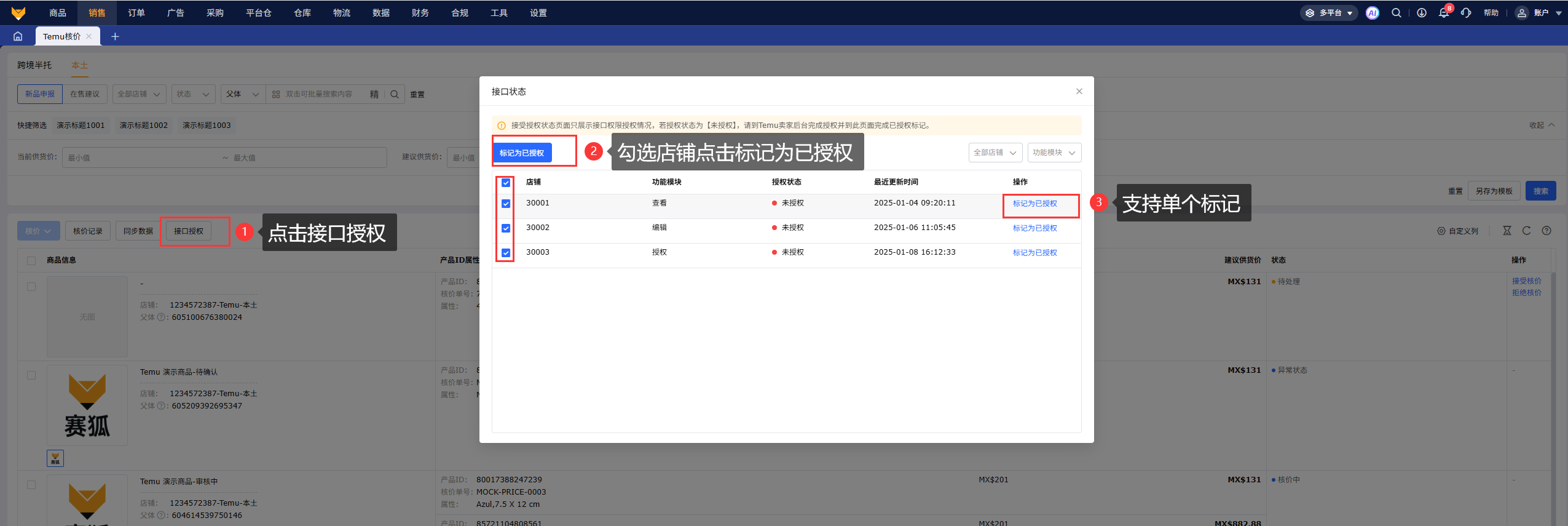Click the blue 搜索 button

[x=1541, y=191]
